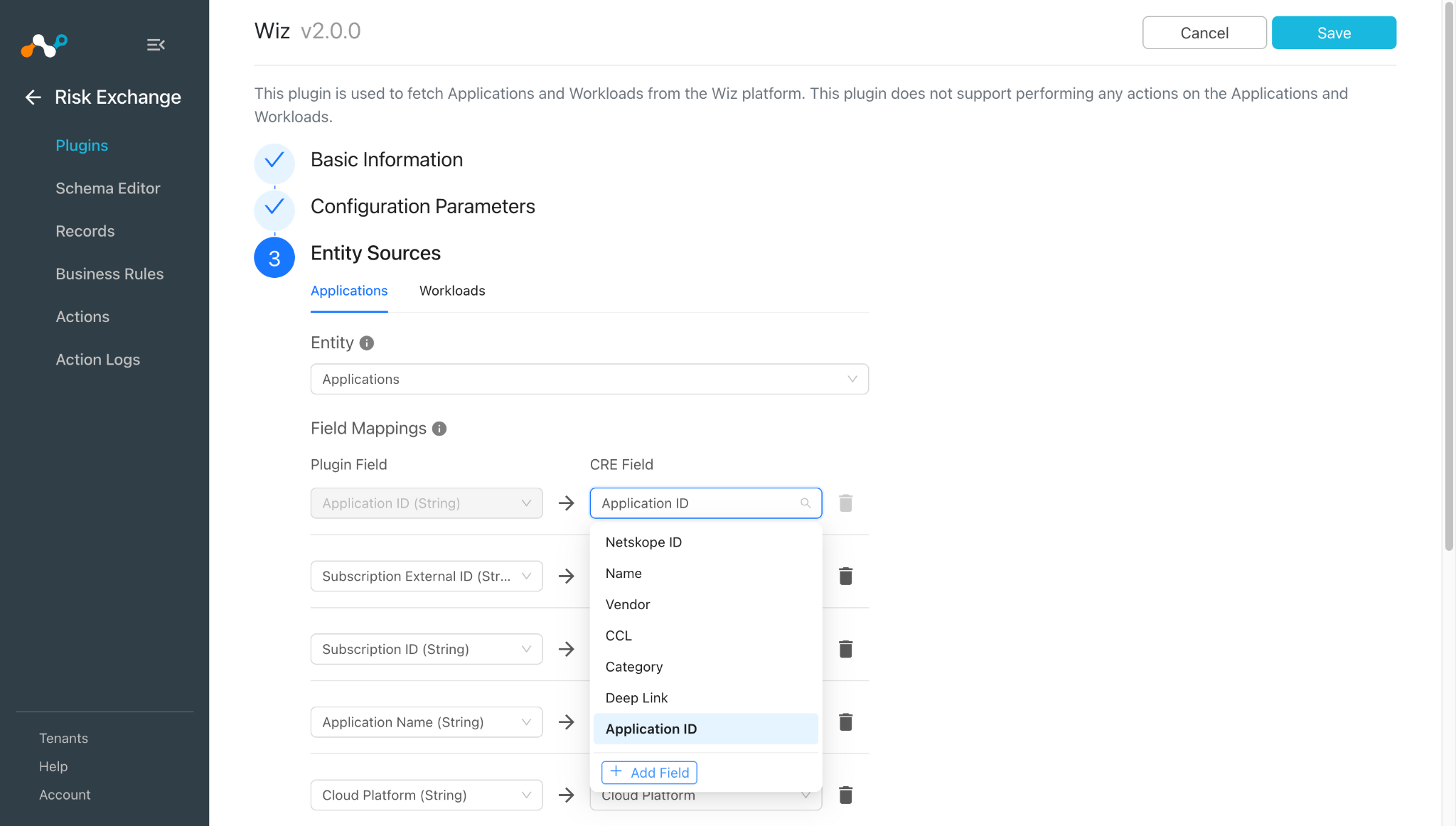1456x826 pixels.
Task: Click the Plugin Field column header
Action: coord(349,465)
